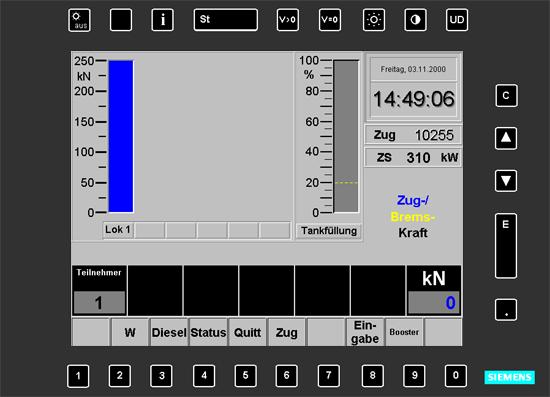Open the Status softkey
The height and width of the screenshot is (397, 550).
point(208,332)
